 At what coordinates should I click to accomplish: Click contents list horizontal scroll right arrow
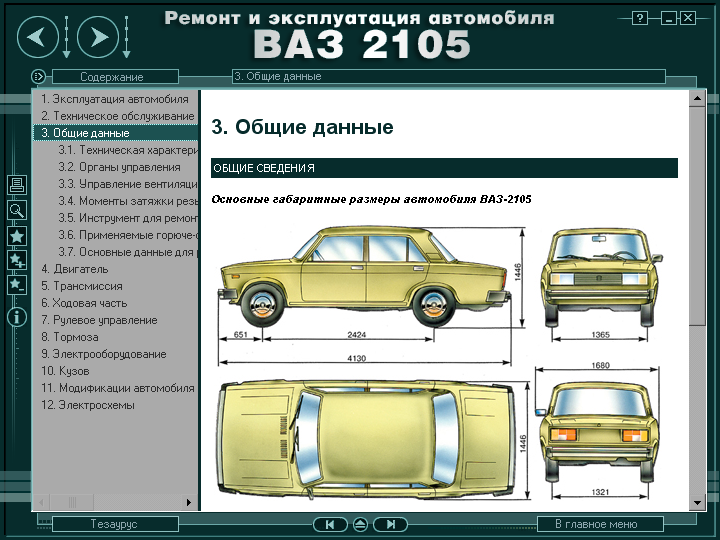pos(189,502)
